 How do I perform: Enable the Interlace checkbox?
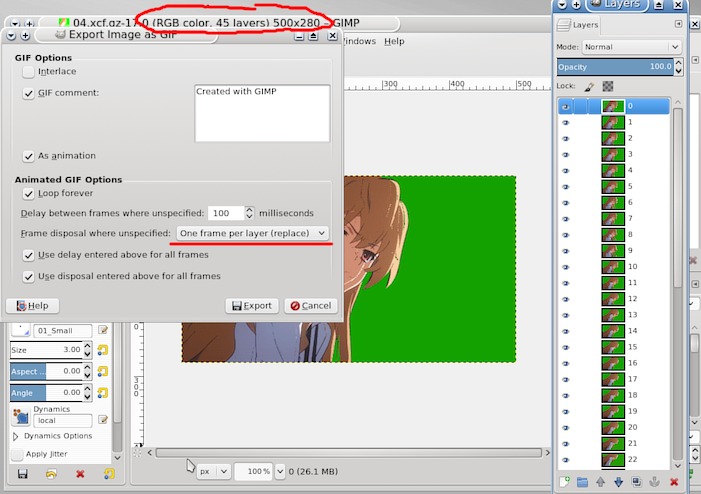(x=28, y=72)
